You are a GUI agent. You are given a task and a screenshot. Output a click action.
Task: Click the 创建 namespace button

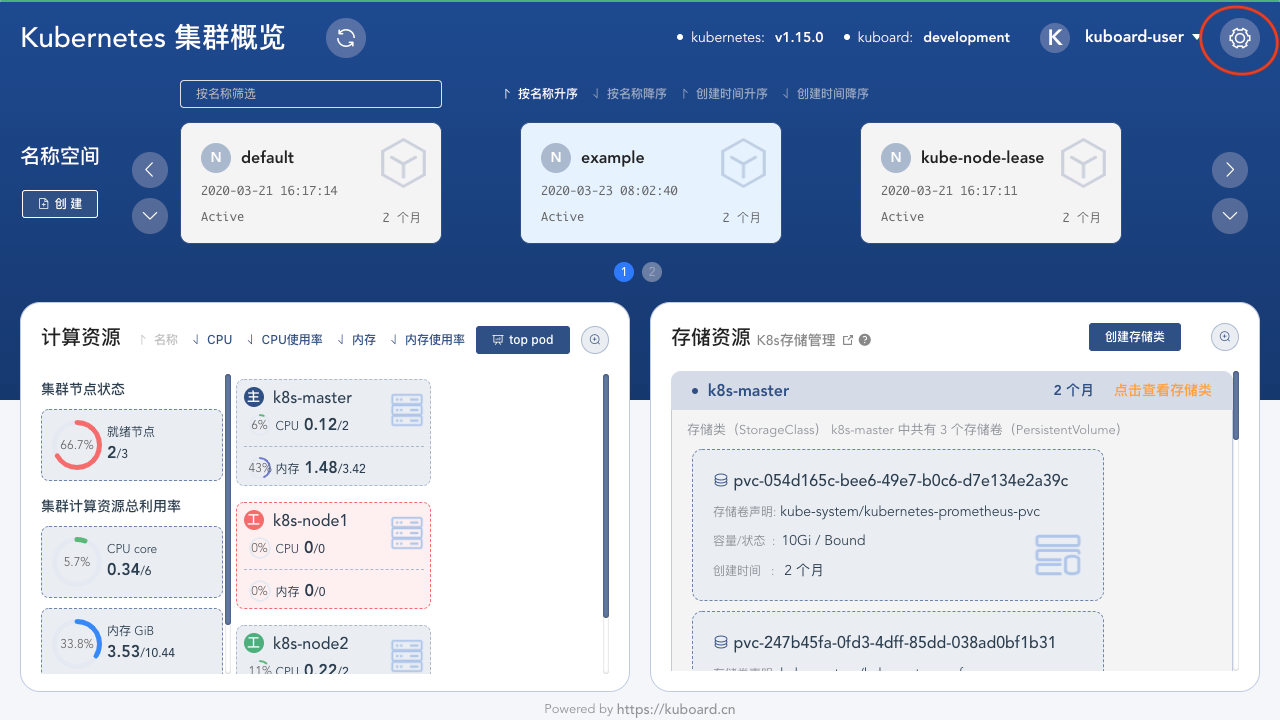(60, 203)
